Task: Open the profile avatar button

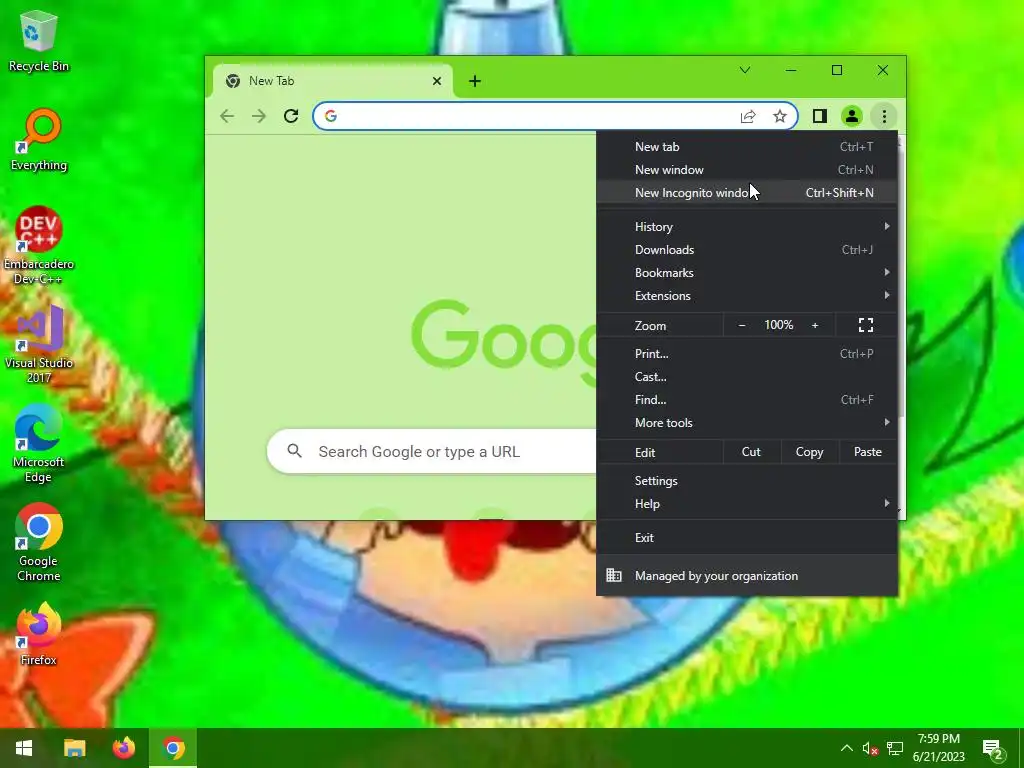Action: (x=852, y=116)
